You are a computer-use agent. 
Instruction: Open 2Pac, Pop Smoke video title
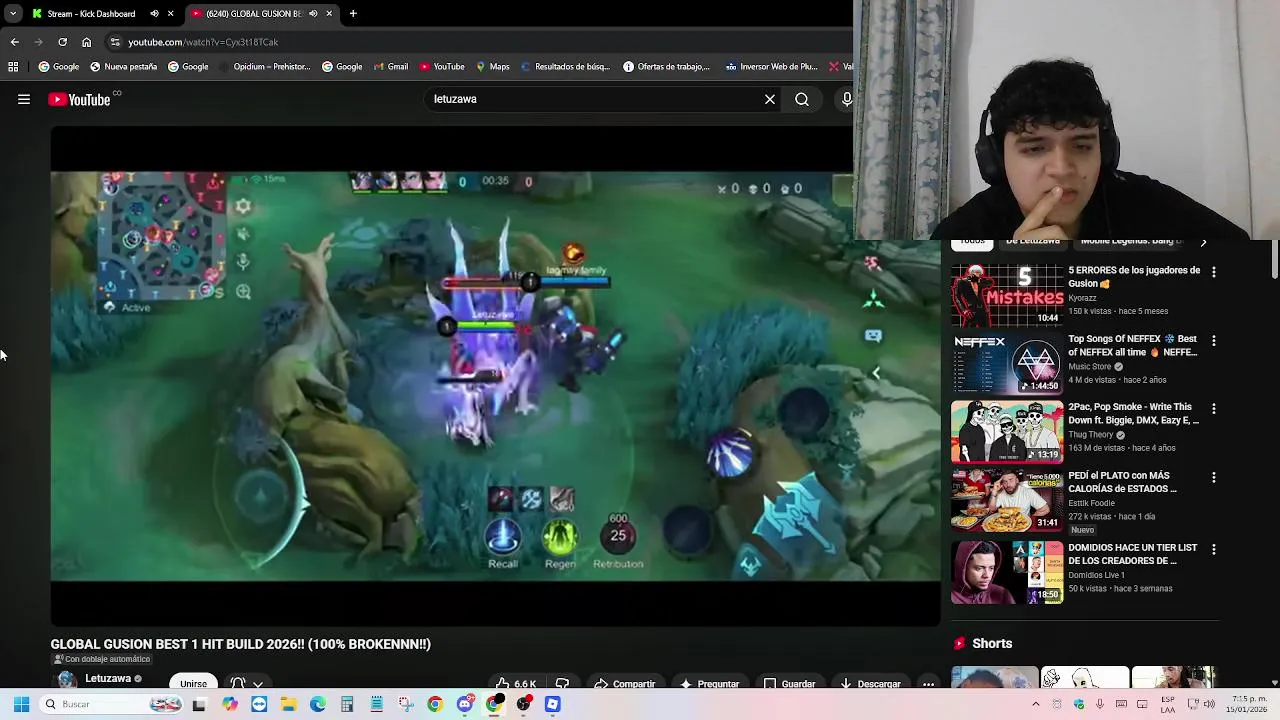pos(1133,414)
